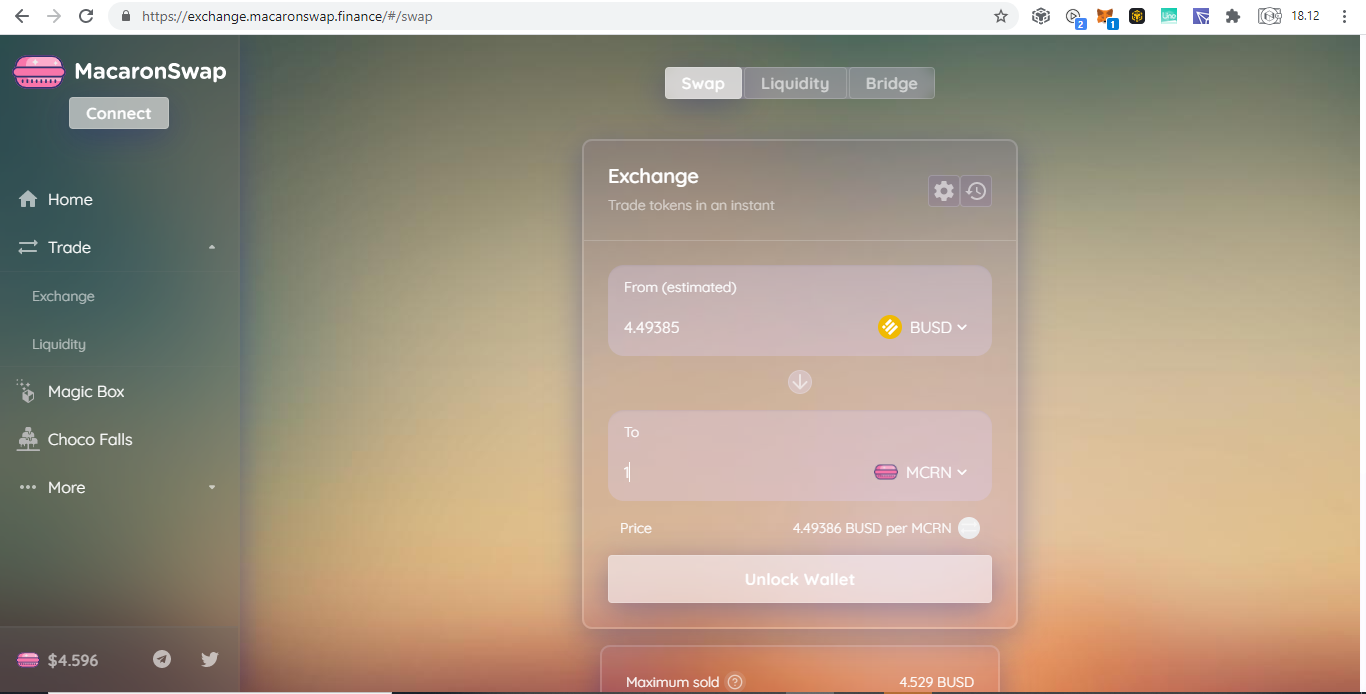Viewport: 1366px width, 694px height.
Task: Collapse the Trade menu section
Action: tap(212, 247)
